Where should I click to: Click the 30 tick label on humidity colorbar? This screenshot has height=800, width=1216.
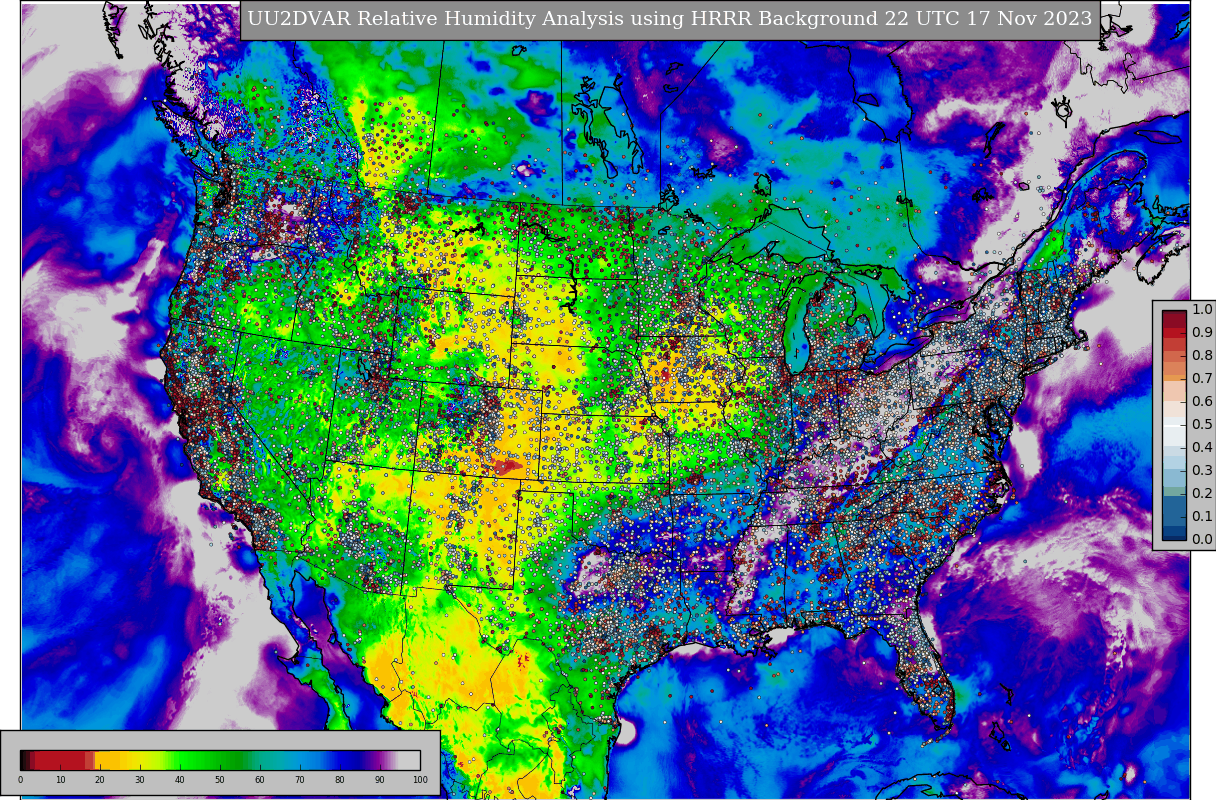point(140,780)
